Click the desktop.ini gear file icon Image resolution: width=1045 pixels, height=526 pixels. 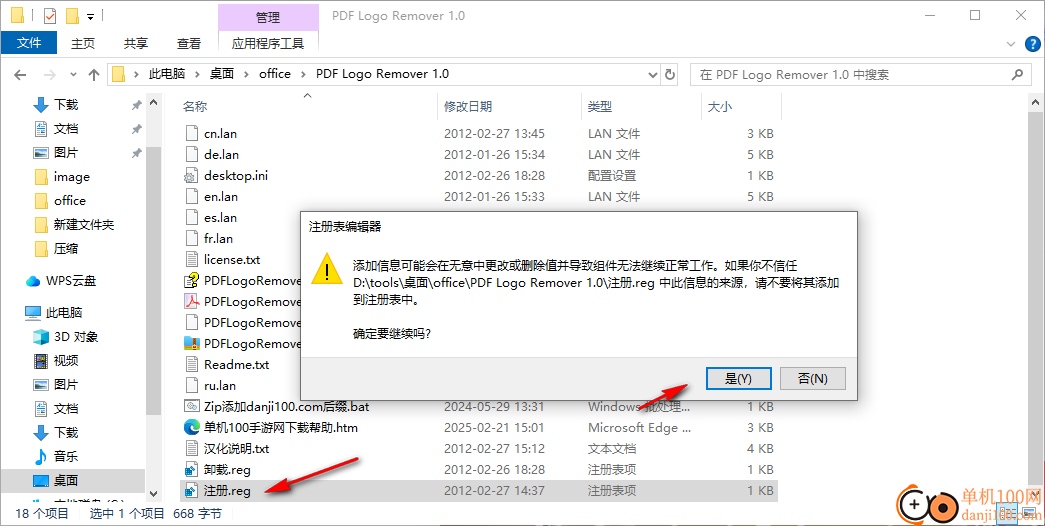[x=191, y=175]
